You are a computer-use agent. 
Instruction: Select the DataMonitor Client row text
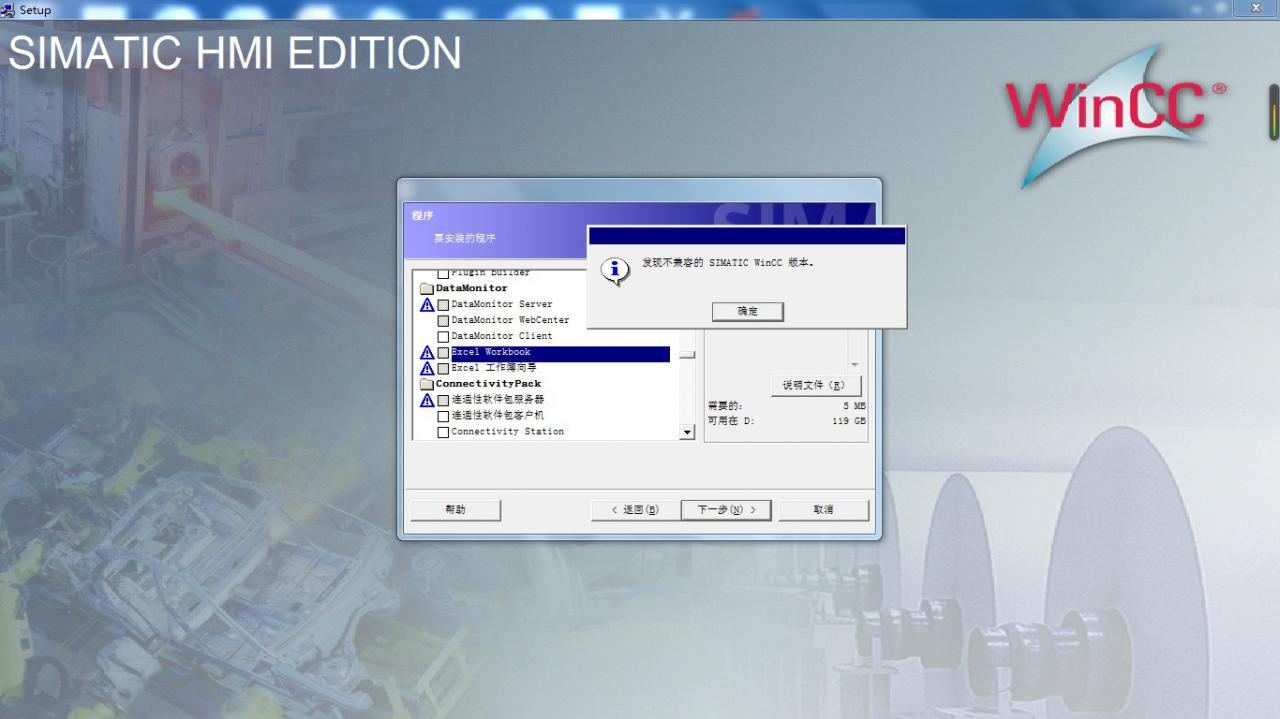click(502, 337)
